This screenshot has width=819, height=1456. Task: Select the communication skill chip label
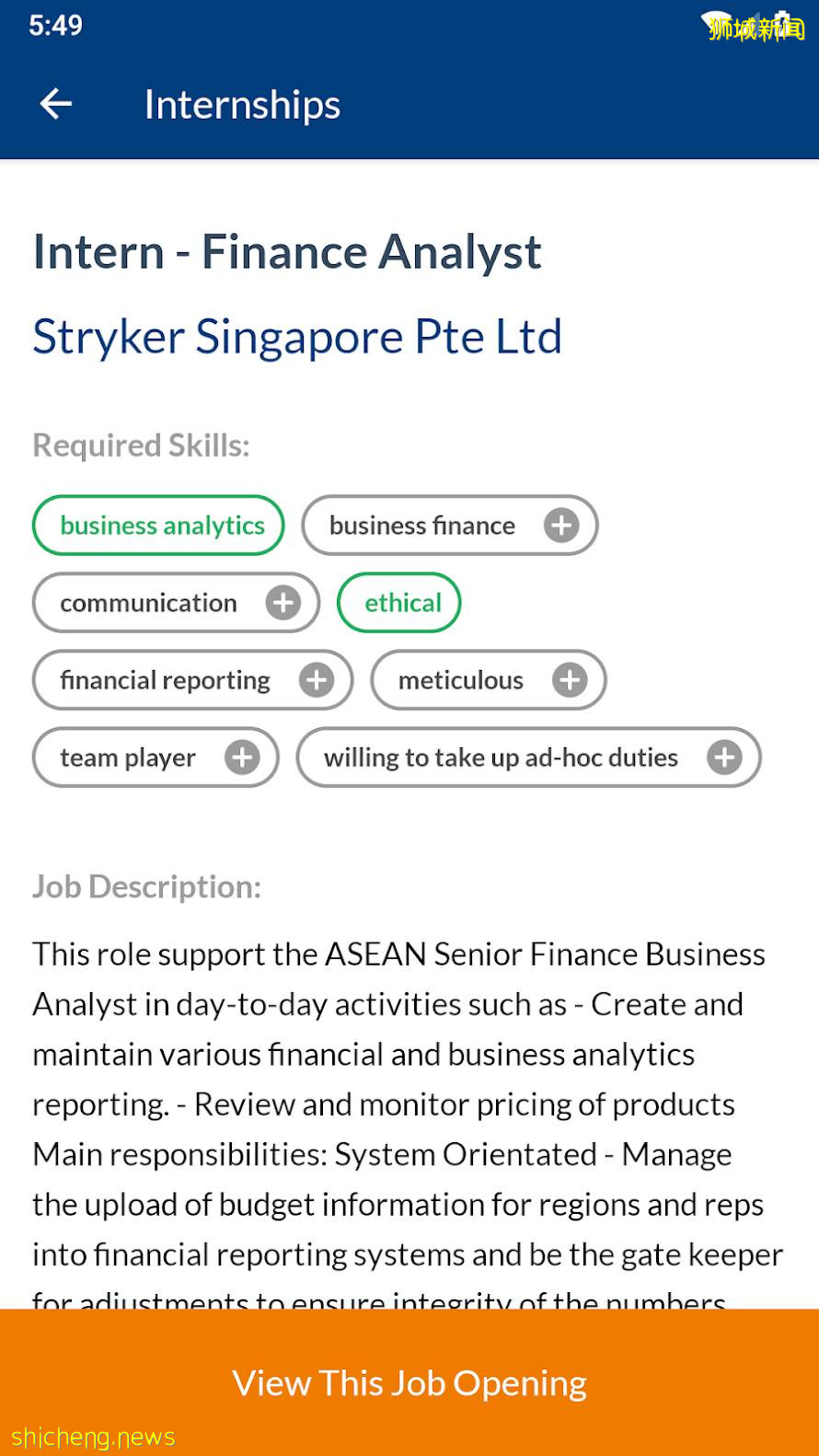(149, 603)
